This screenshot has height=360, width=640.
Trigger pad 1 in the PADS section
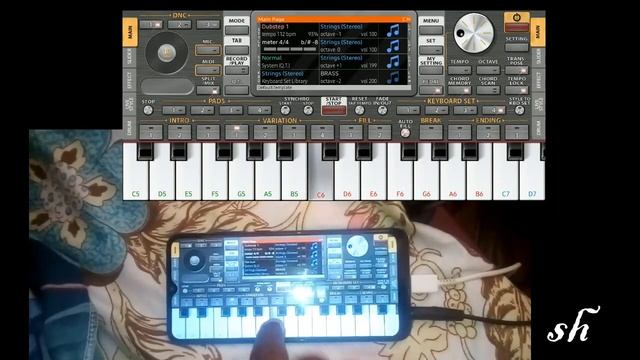174,110
